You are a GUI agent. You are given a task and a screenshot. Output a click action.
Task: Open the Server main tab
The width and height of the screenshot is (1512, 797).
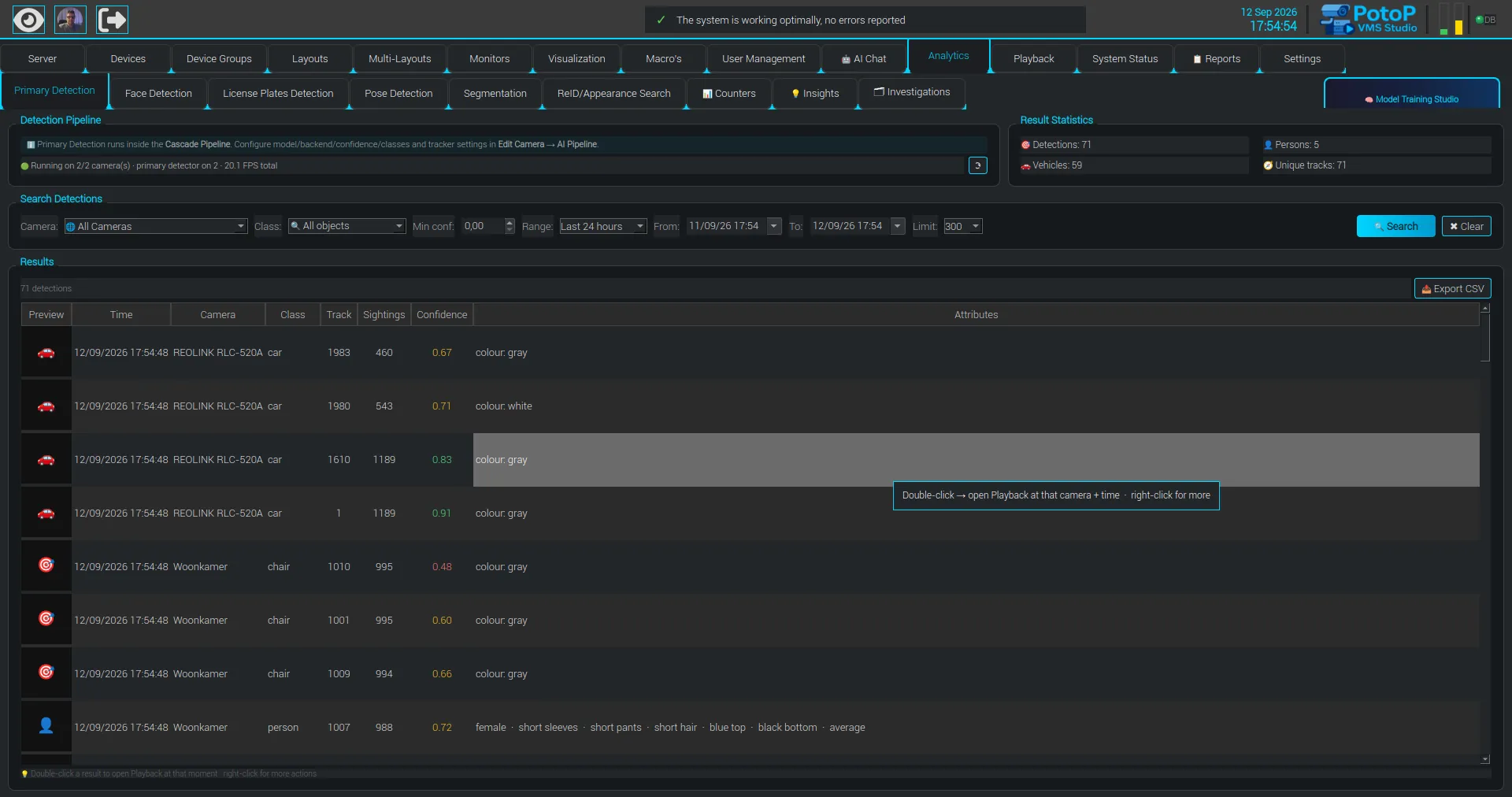43,59
